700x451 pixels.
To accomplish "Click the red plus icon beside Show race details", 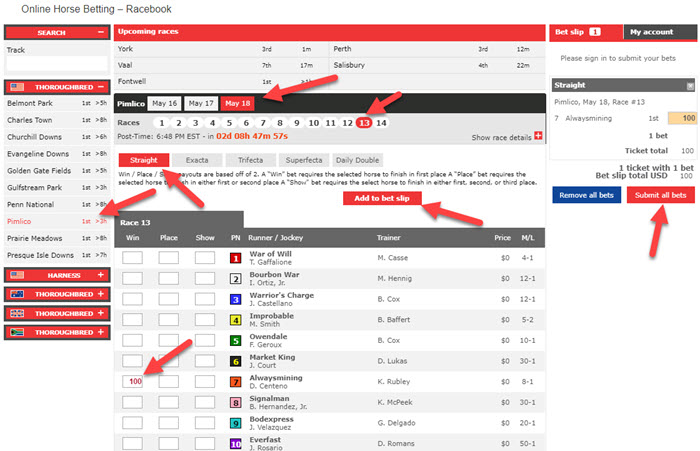I will pos(539,136).
